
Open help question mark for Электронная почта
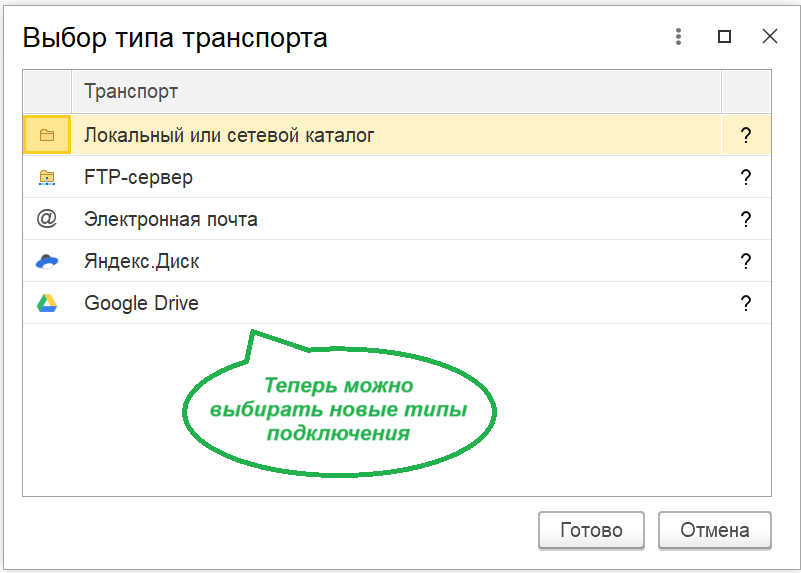[x=745, y=219]
